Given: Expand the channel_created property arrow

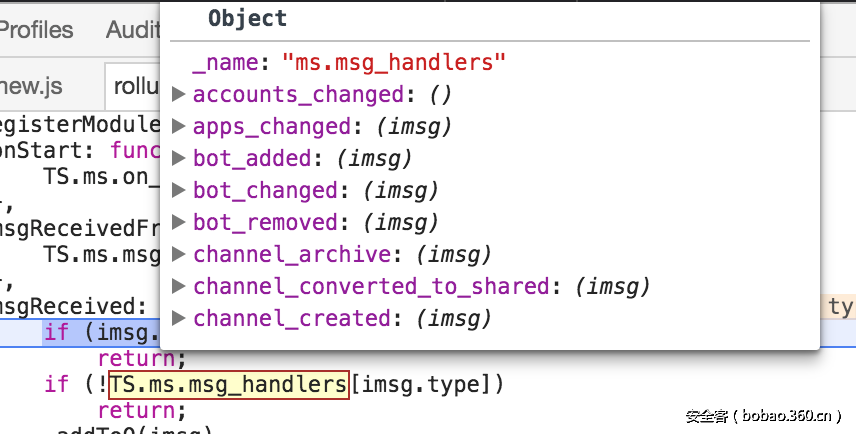Looking at the screenshot, I should (x=179, y=319).
